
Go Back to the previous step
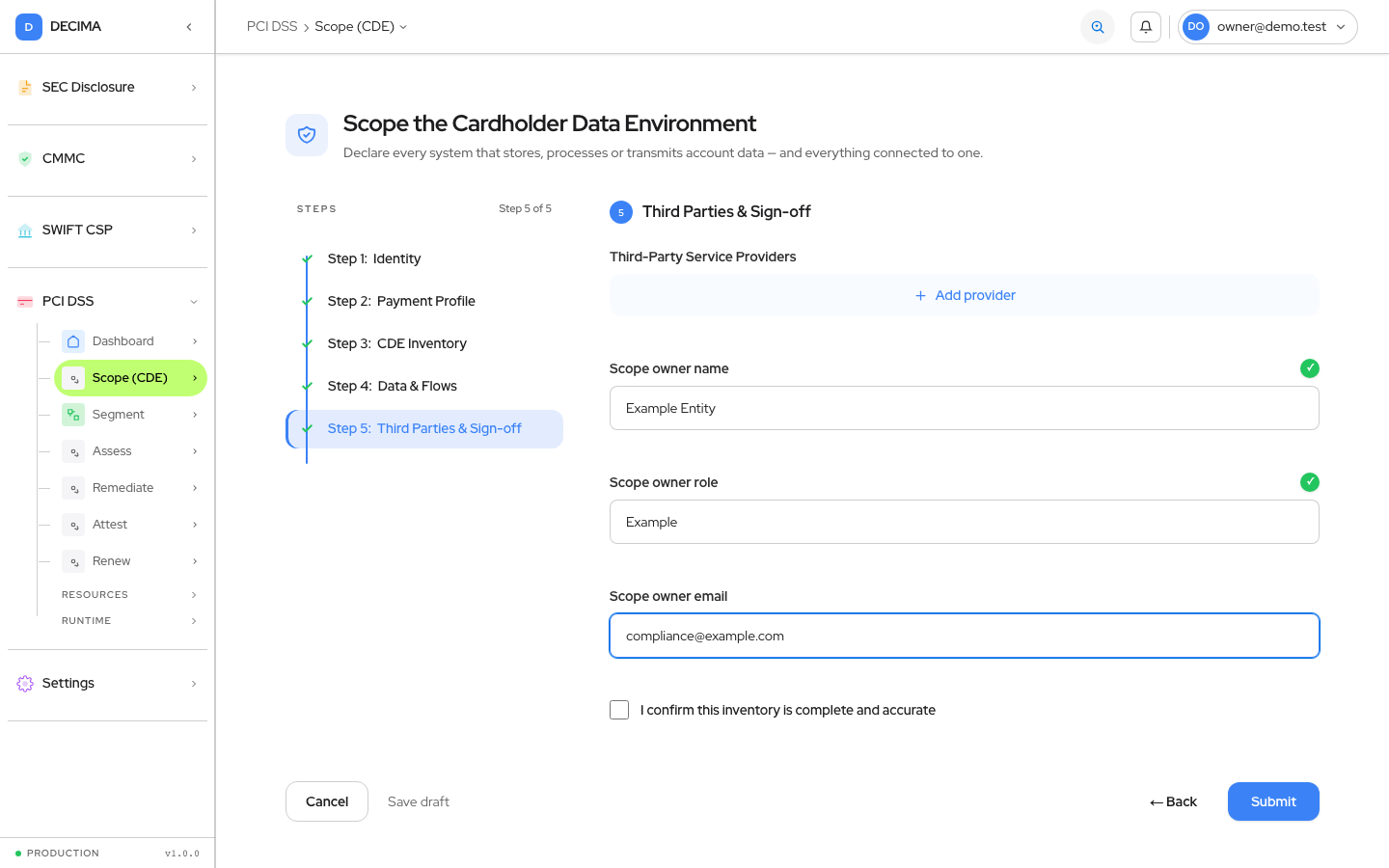pos(1173,801)
